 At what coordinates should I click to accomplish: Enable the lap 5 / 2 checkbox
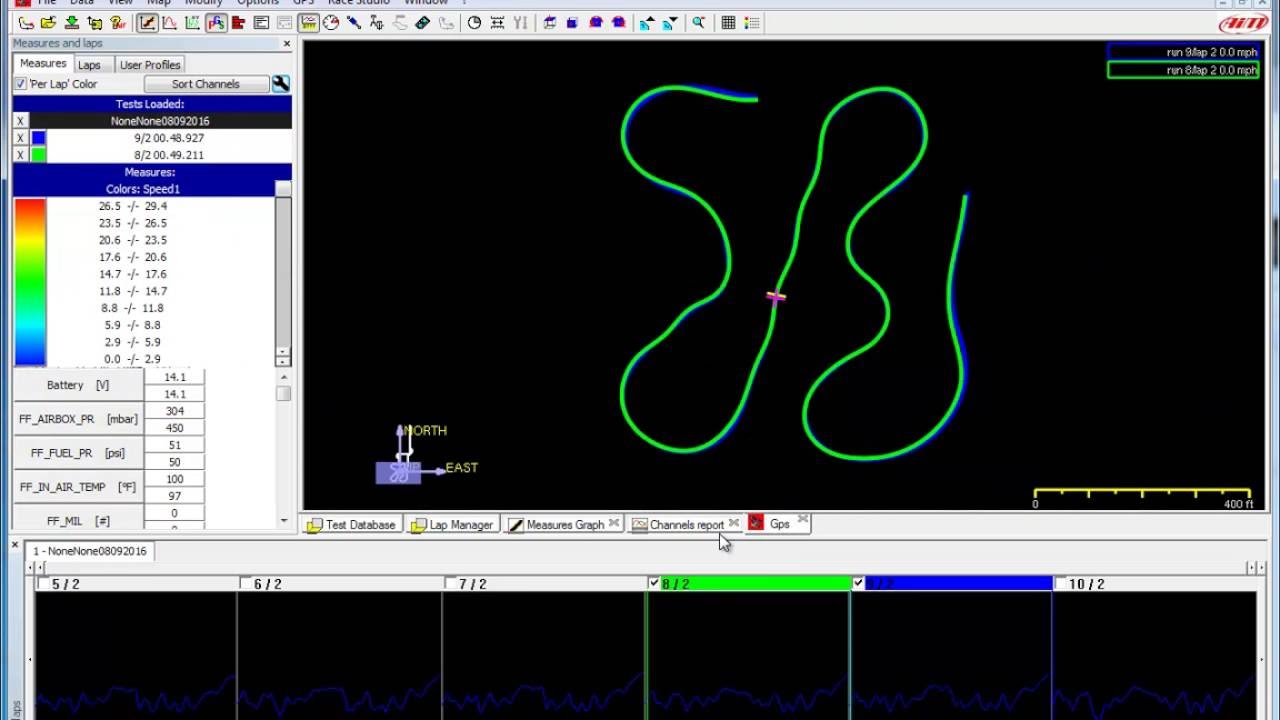tap(43, 583)
